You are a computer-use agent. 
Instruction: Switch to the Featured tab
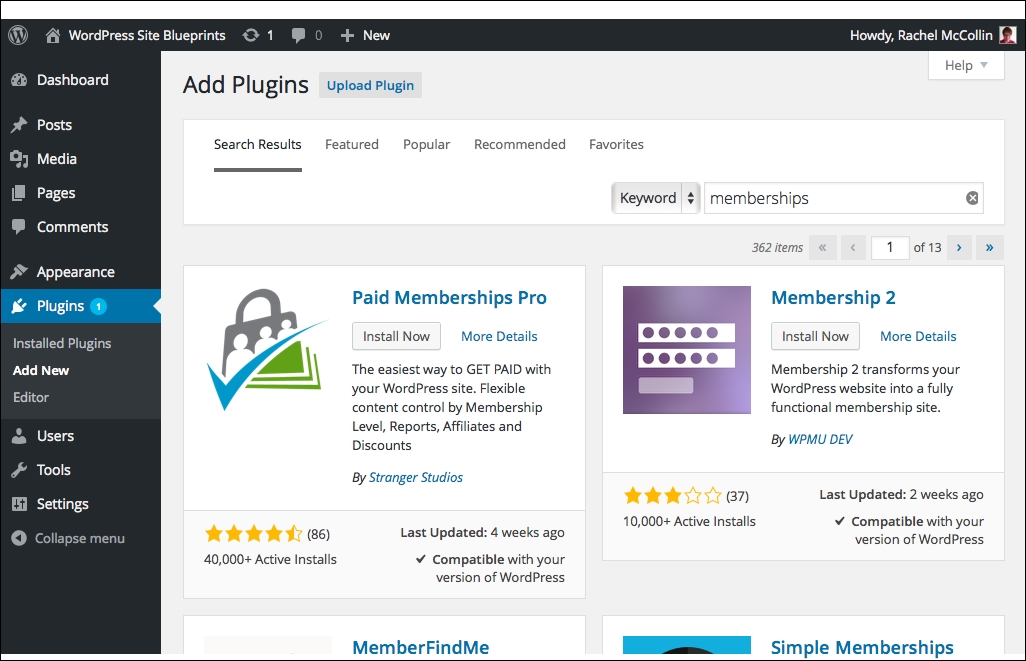(352, 145)
